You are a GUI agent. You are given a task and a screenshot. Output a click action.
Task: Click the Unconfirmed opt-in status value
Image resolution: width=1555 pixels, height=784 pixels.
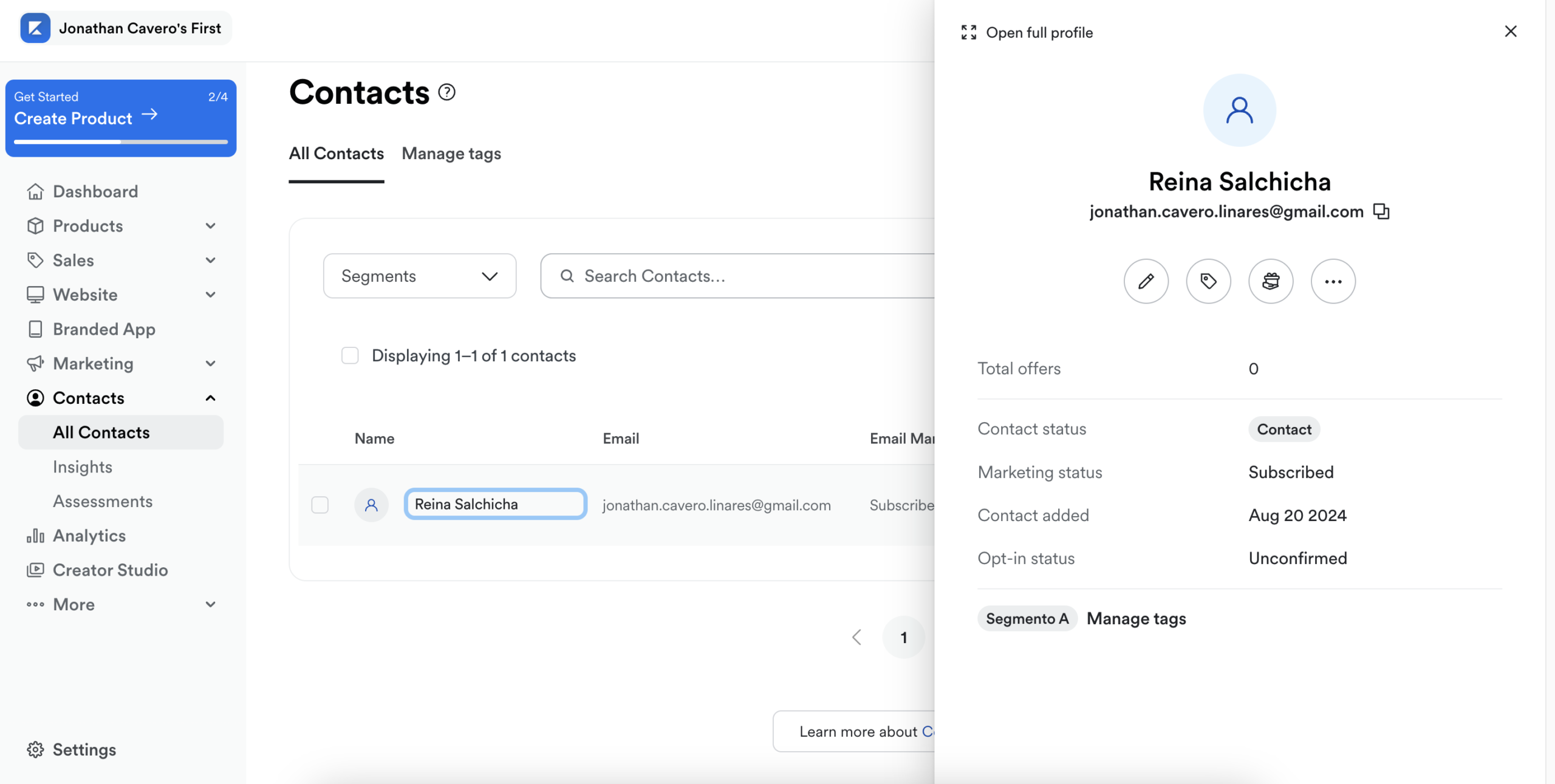click(1298, 559)
